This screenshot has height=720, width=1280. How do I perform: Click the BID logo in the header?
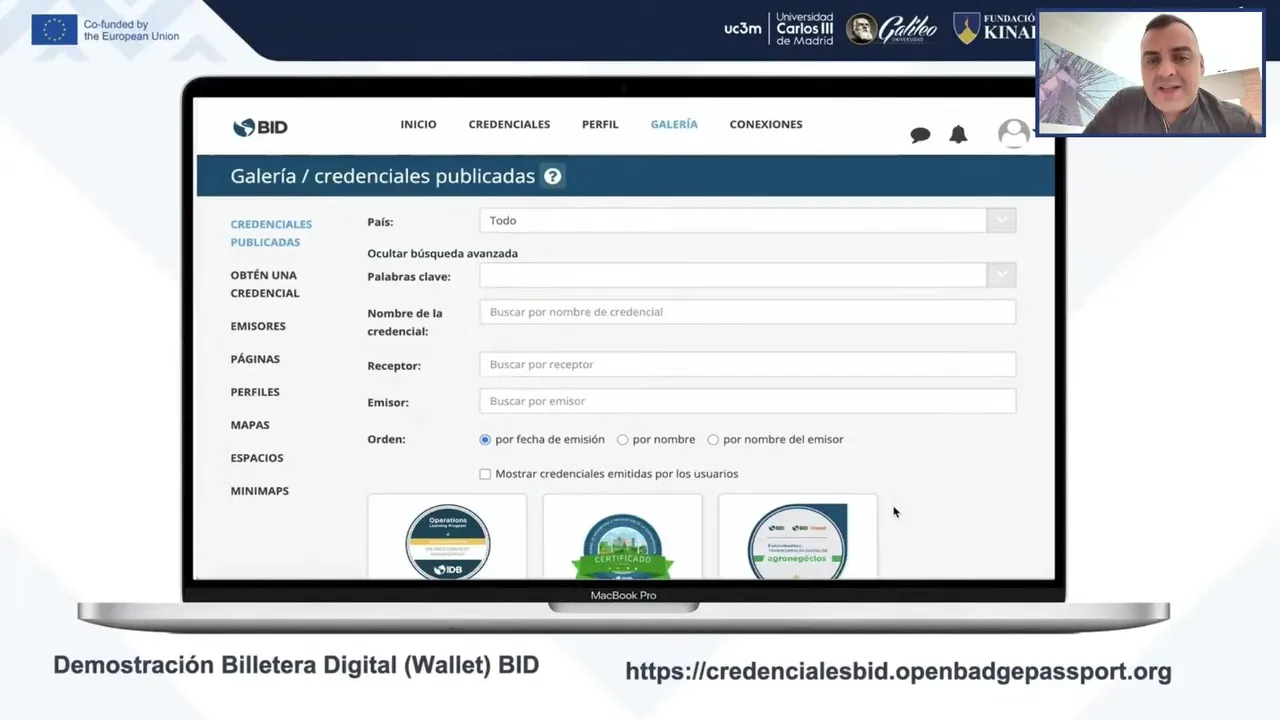[x=260, y=127]
